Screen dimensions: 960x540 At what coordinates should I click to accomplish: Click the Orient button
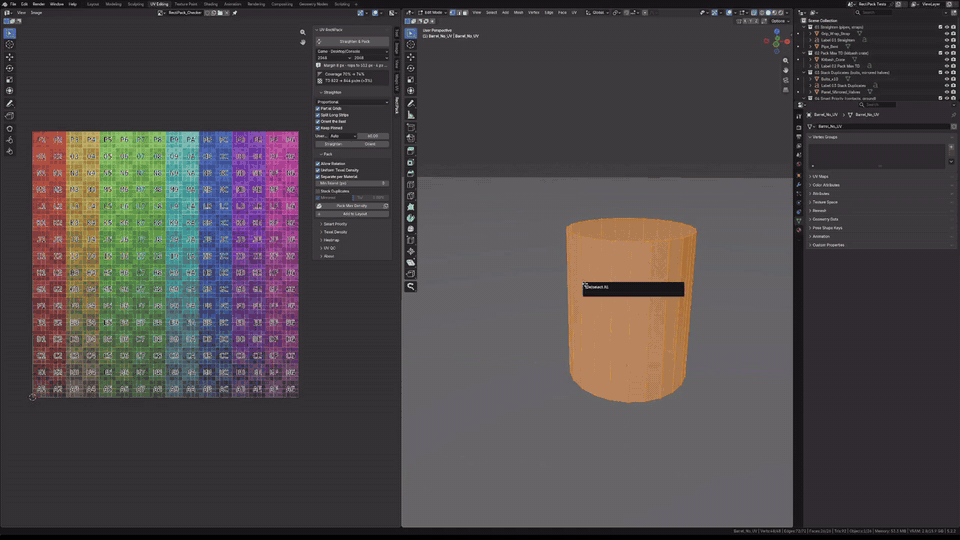click(370, 144)
